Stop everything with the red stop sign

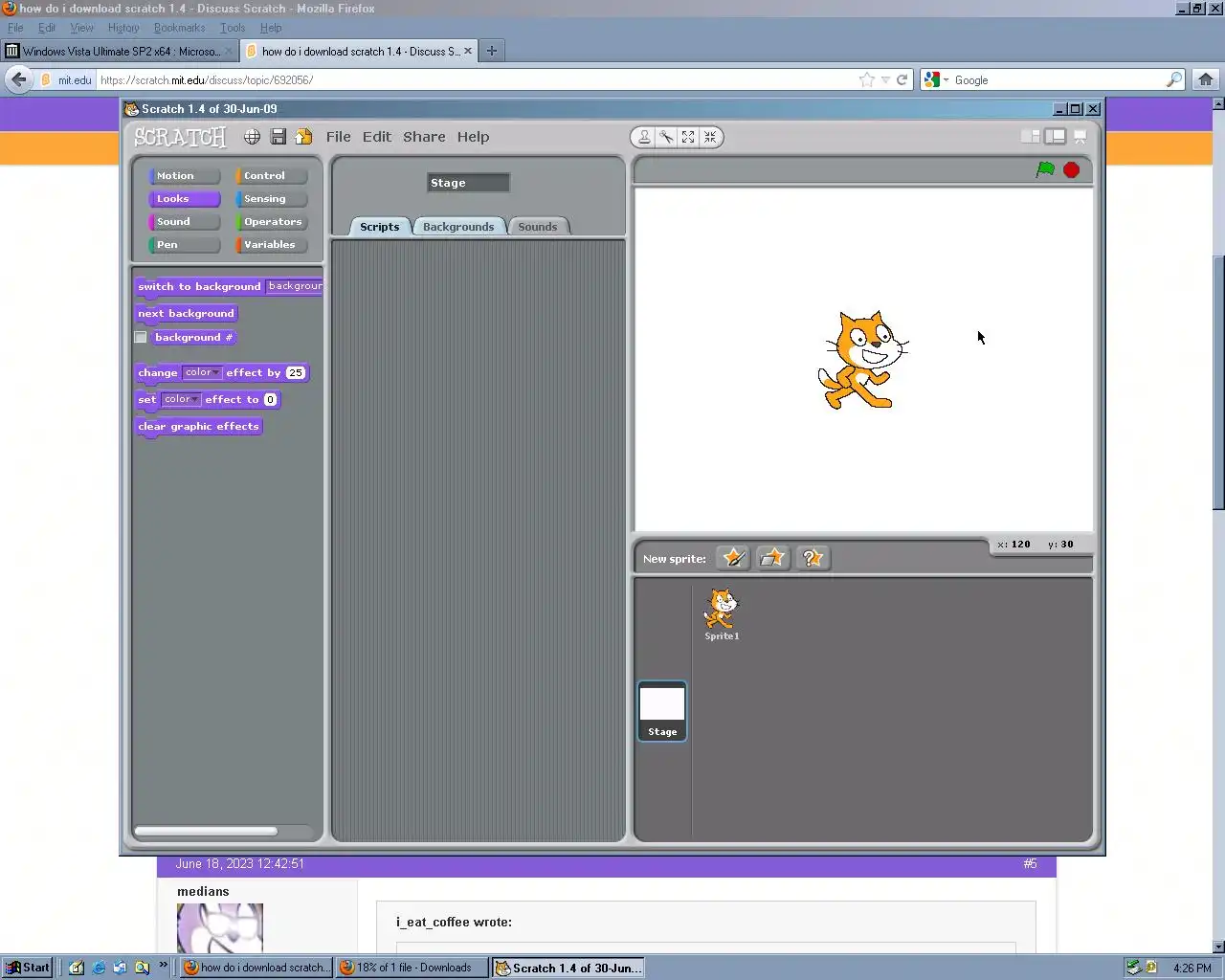pos(1071,169)
